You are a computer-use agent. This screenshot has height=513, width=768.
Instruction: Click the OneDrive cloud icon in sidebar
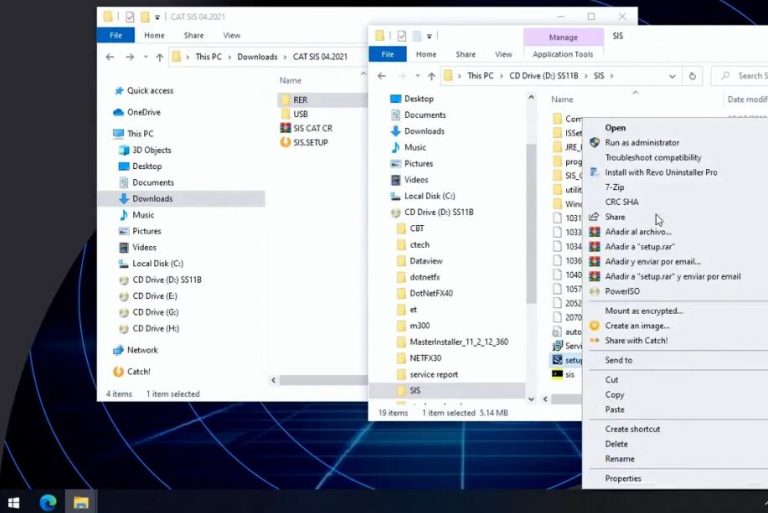point(118,112)
